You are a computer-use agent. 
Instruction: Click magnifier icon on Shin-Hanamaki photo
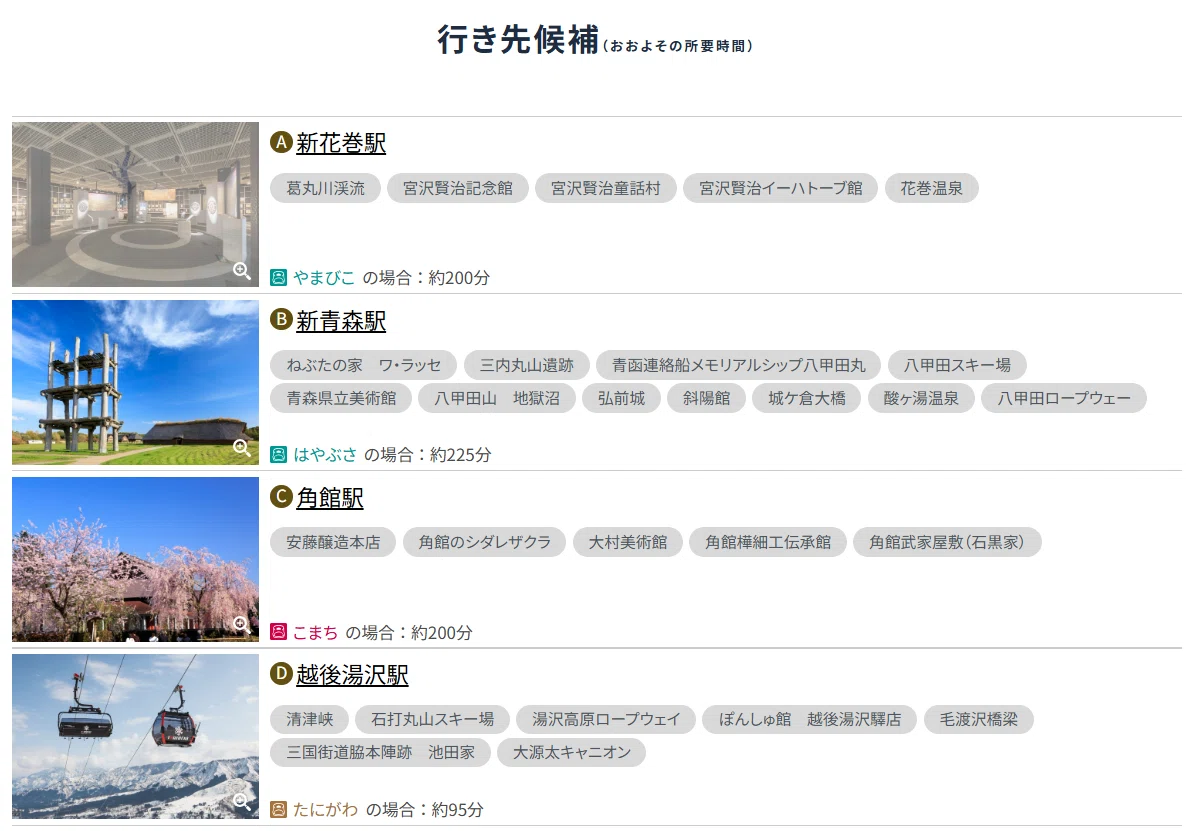(241, 270)
